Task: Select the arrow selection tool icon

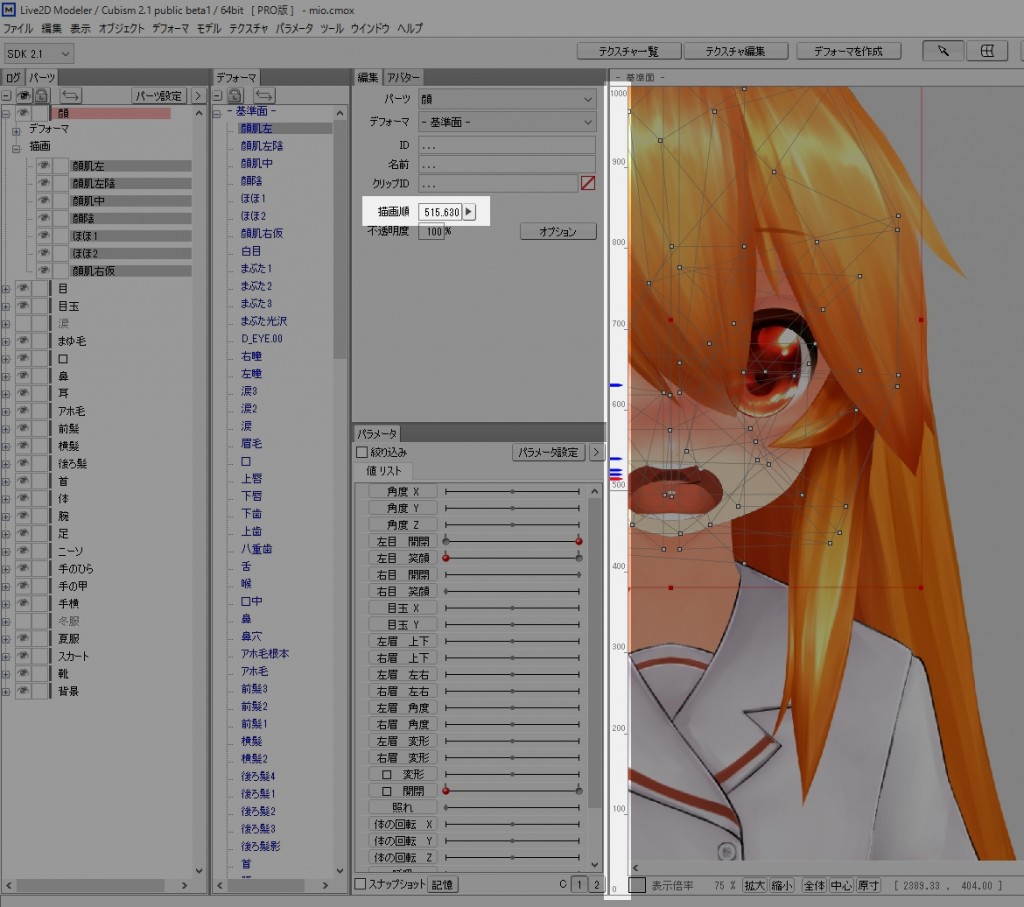Action: [942, 51]
